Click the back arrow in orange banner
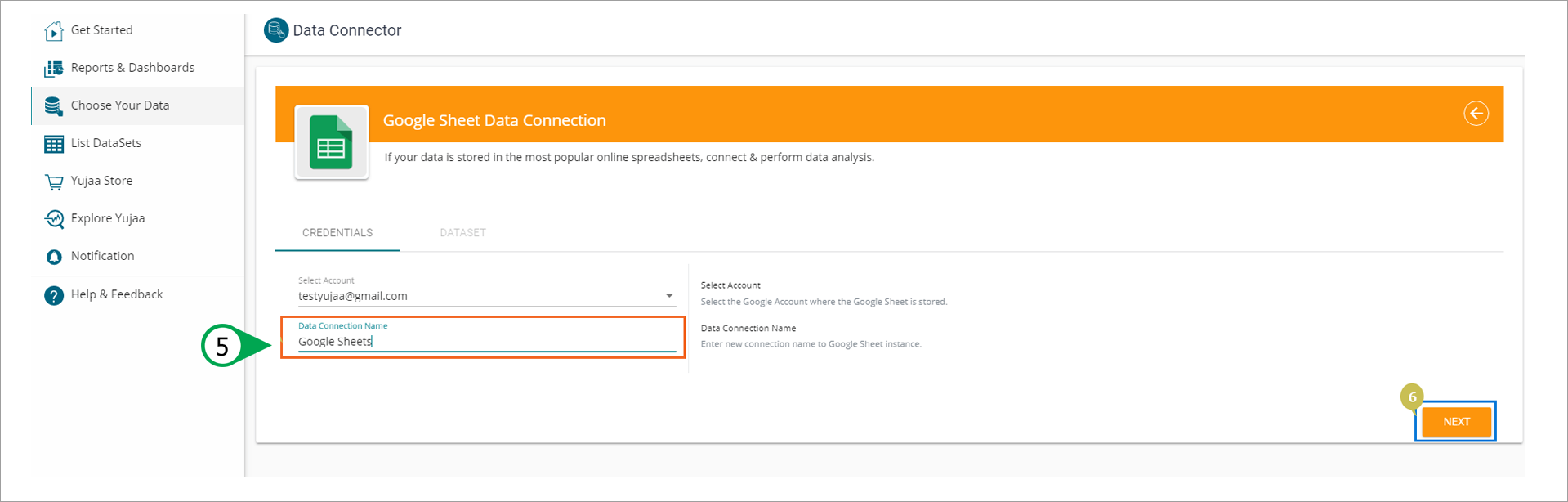1568x502 pixels. 1476,114
